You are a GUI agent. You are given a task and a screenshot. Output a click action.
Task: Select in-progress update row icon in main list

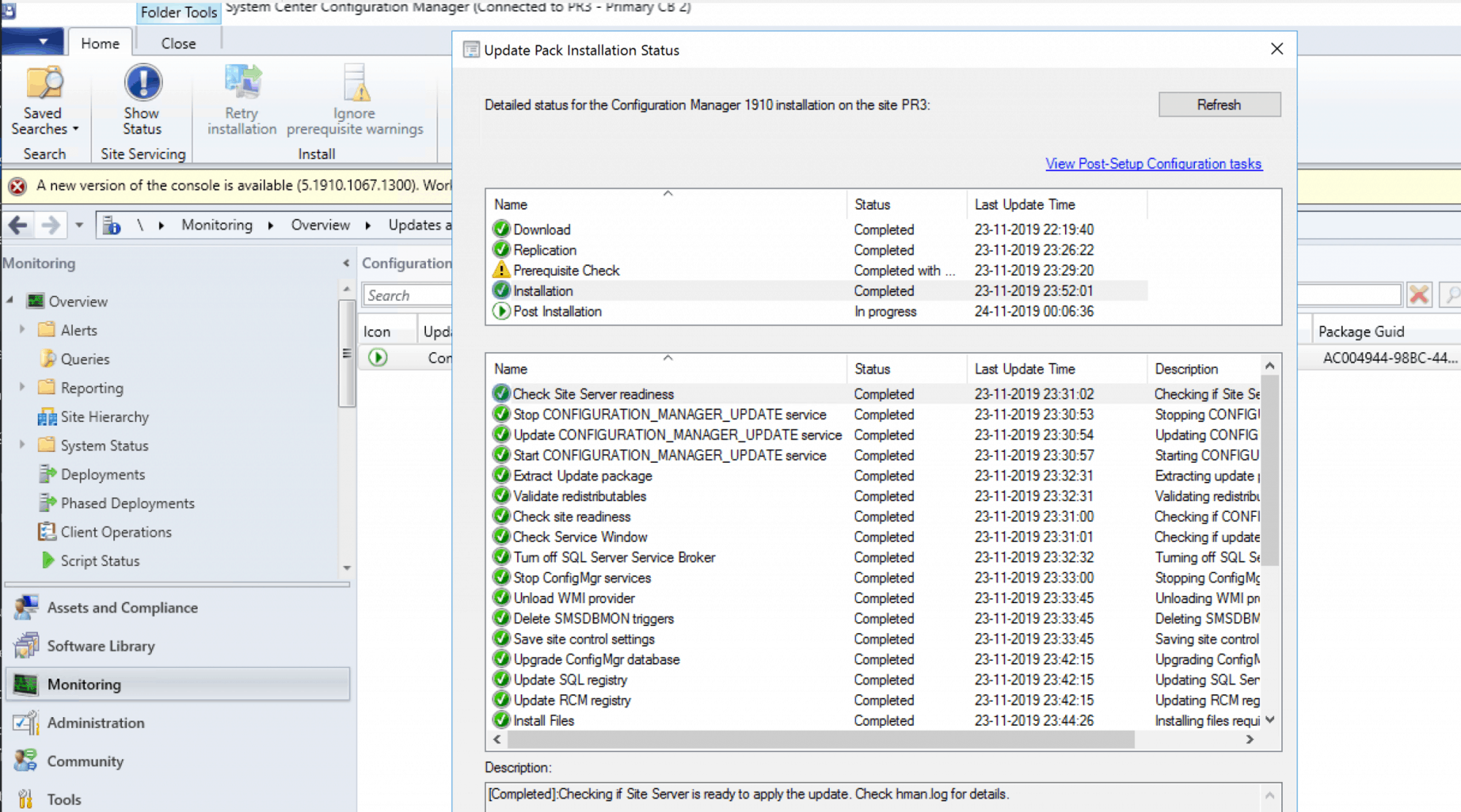(378, 358)
